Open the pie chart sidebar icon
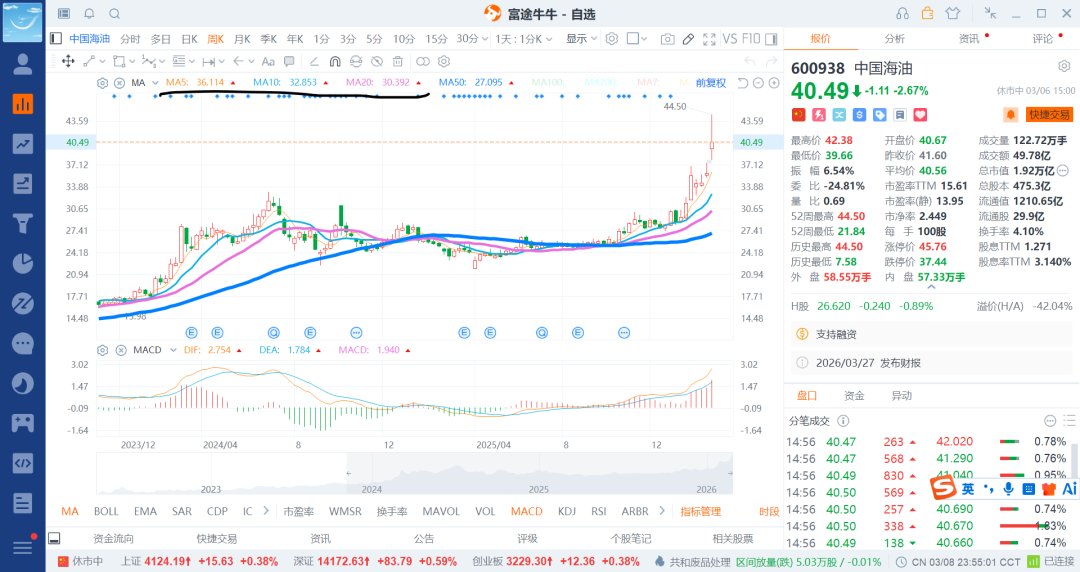This screenshot has height=572, width=1080. 23,263
